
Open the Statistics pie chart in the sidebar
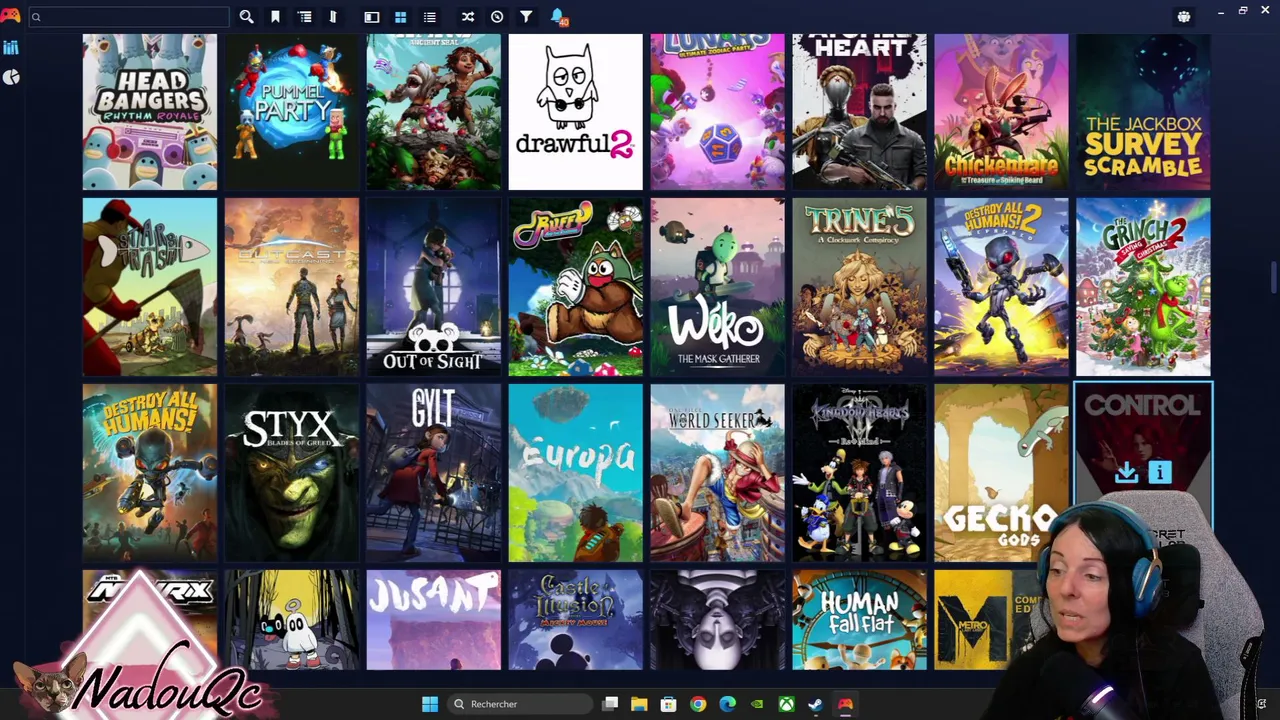click(11, 77)
